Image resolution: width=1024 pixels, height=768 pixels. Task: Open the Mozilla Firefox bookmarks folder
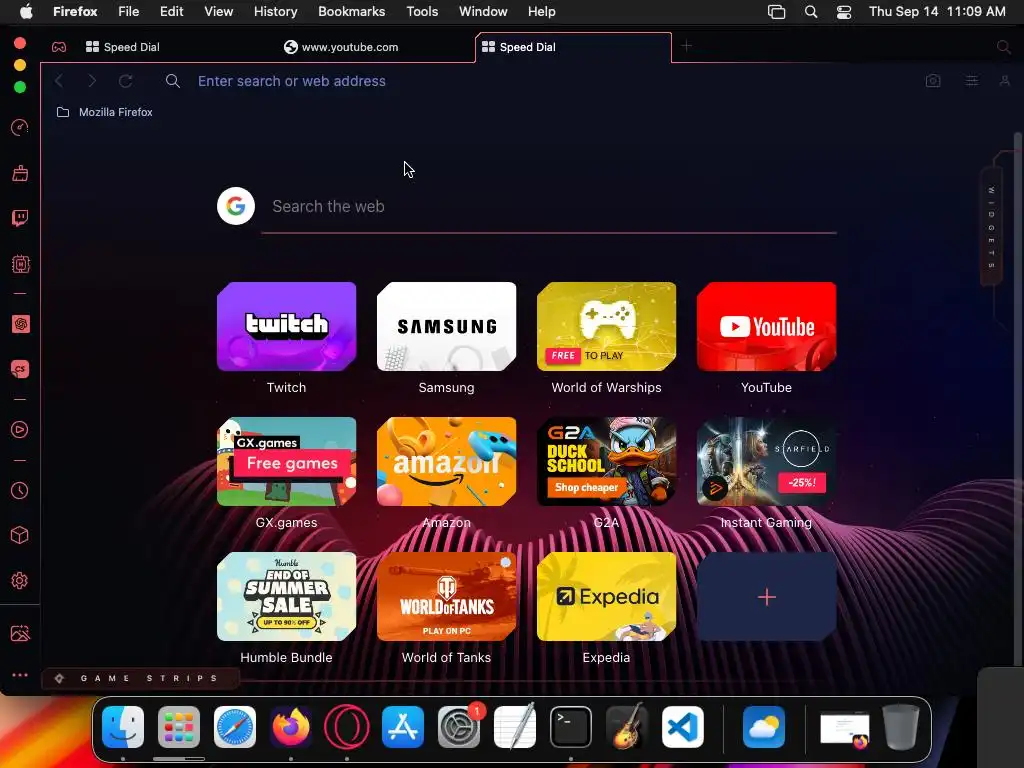click(x=104, y=112)
